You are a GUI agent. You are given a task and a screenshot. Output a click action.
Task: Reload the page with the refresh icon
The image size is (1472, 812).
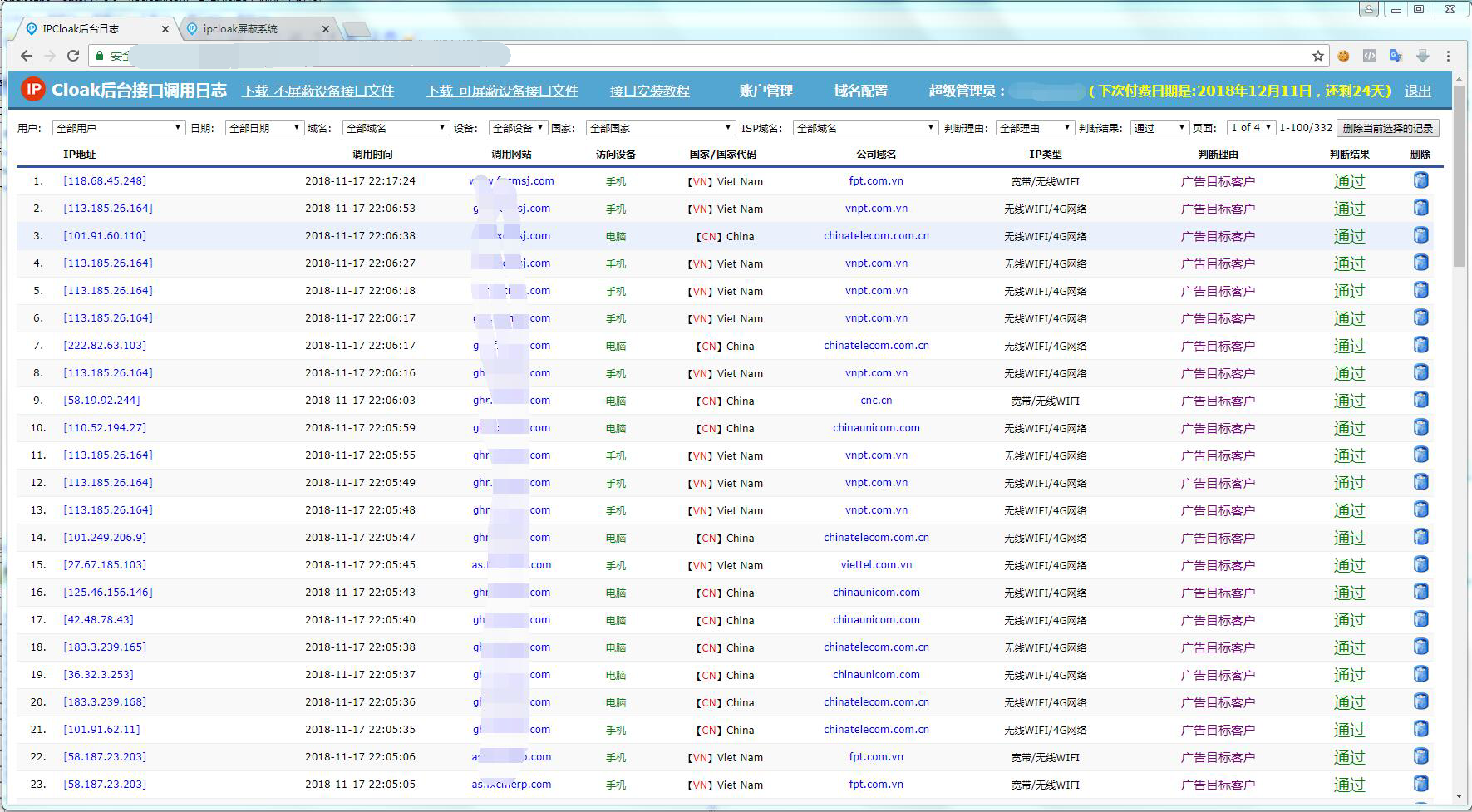tap(73, 56)
